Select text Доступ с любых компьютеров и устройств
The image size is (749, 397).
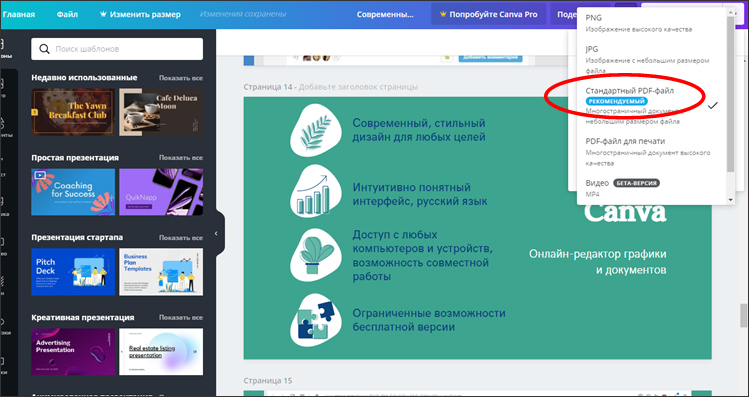[x=423, y=256]
